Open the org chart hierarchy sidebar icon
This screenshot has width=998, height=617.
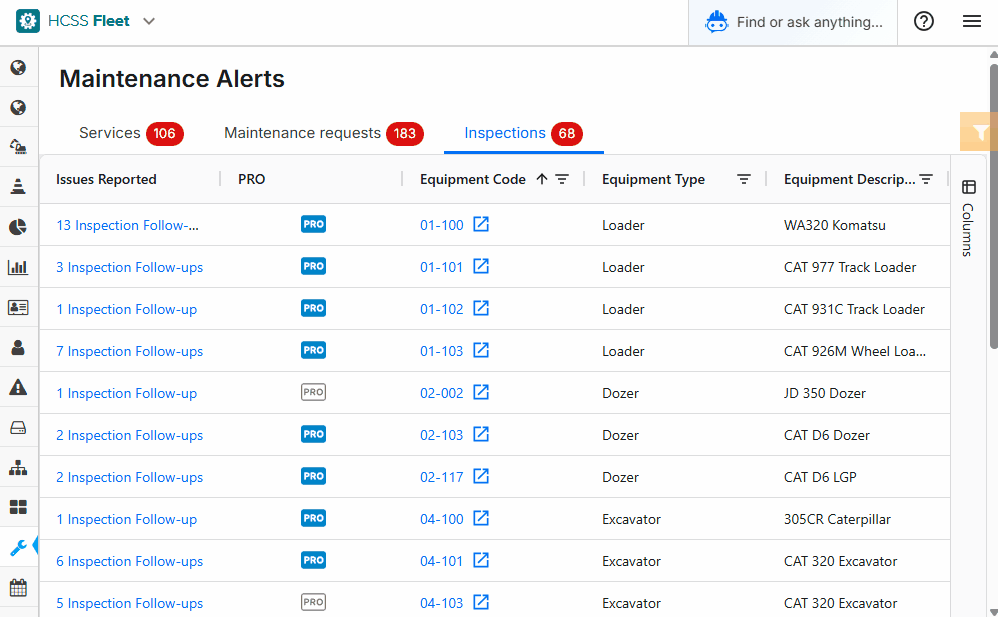pos(18,467)
